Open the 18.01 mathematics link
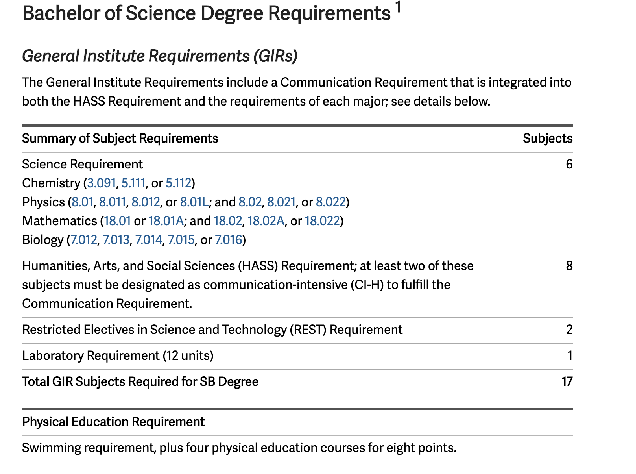Screen dimensions: 636x474 (117, 221)
